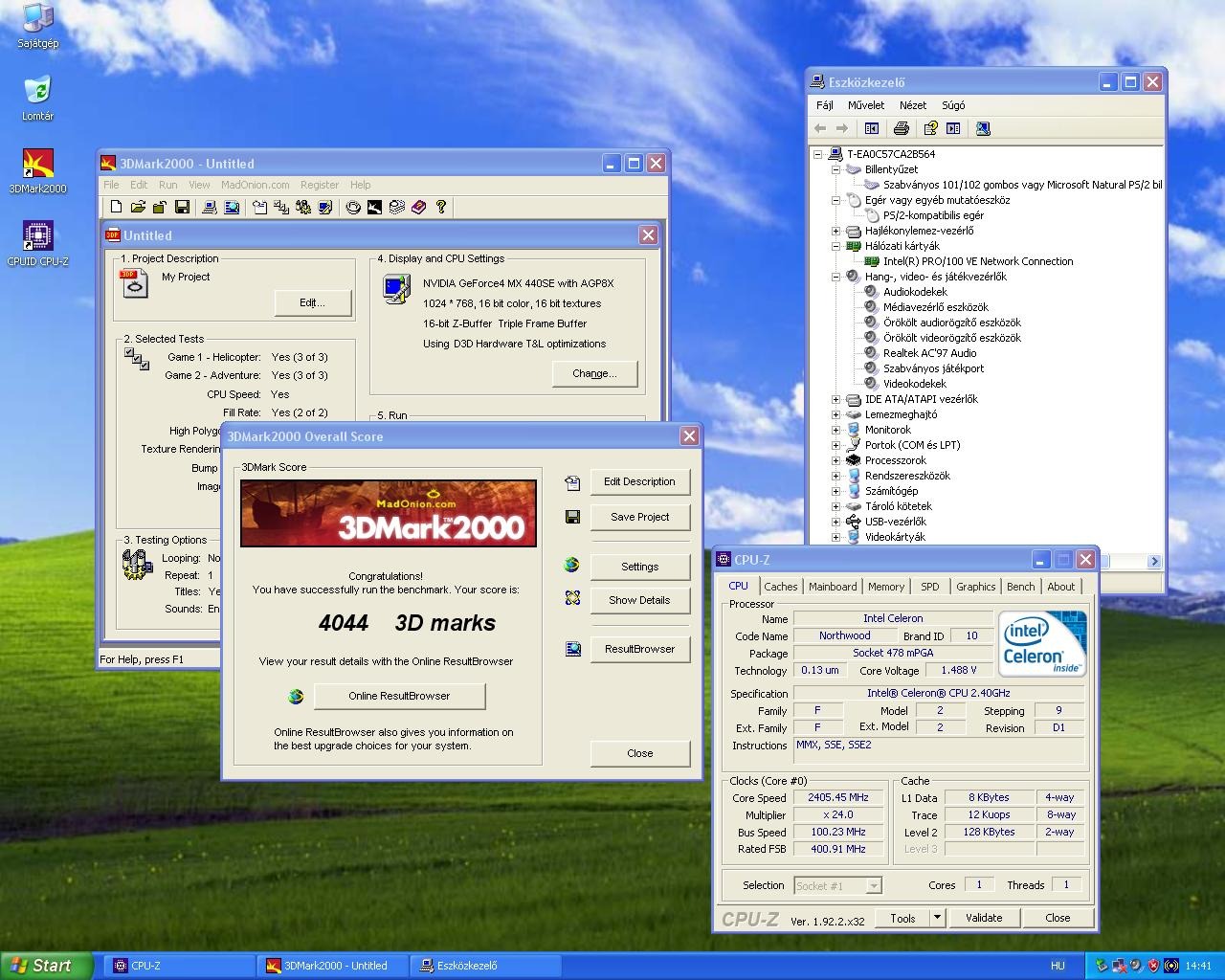This screenshot has height=980, width=1225.
Task: Click the HU language indicator on the taskbar
Action: [1058, 966]
